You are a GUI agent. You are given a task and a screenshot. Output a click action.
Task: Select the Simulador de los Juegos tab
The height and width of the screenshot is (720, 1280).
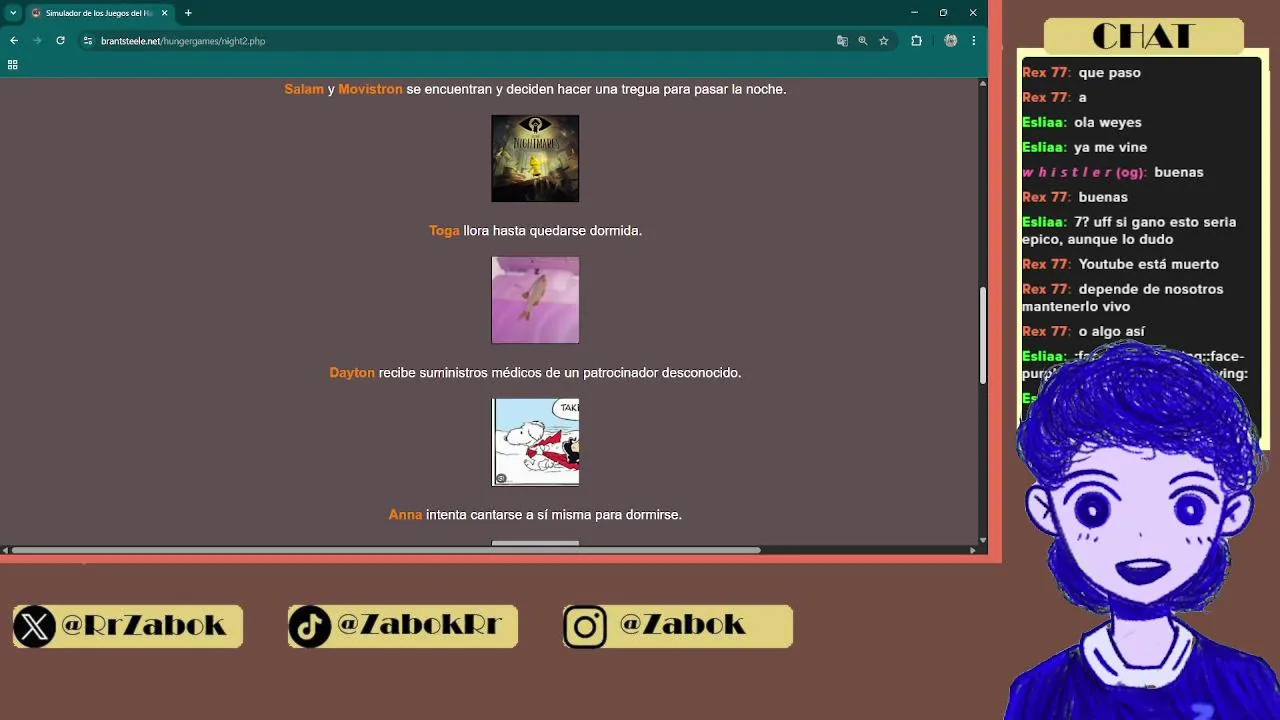99,13
